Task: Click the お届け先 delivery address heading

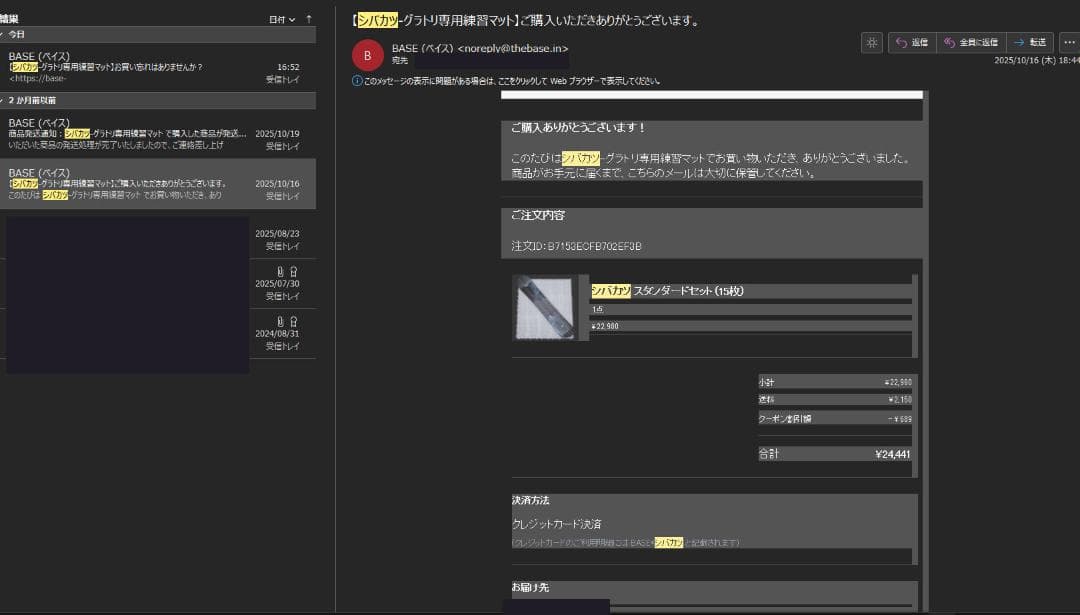Action: coord(530,587)
